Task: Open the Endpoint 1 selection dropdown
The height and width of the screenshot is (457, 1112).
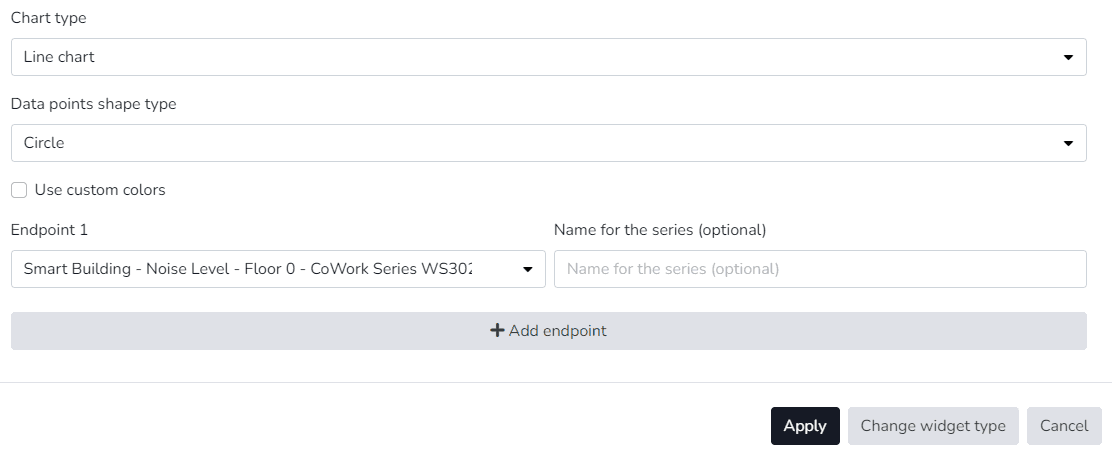Action: (x=278, y=269)
